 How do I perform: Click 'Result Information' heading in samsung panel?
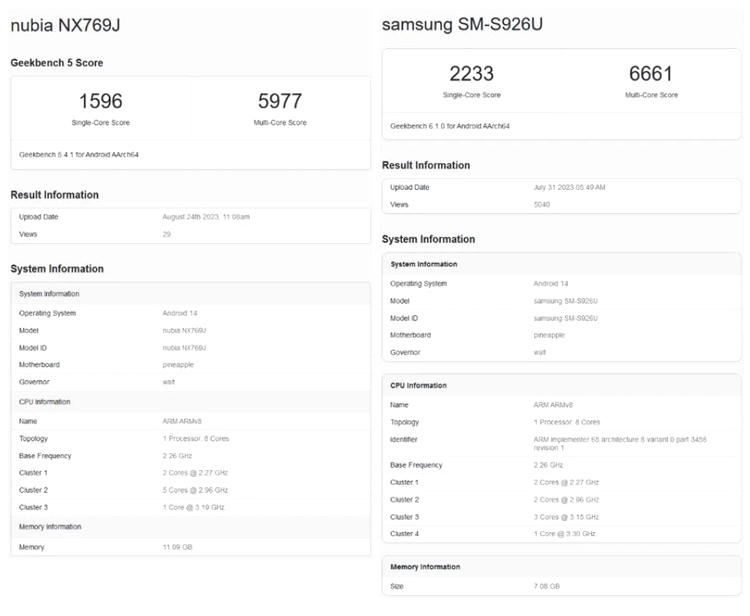click(x=426, y=165)
